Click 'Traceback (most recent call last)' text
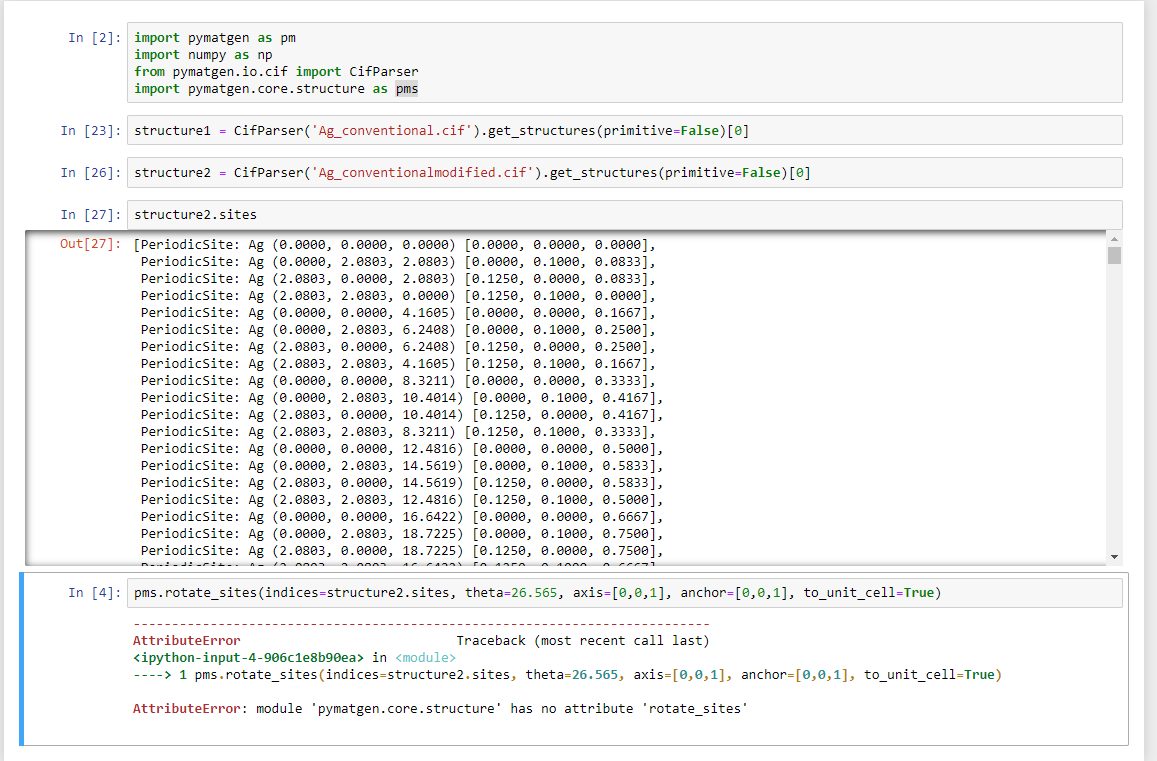This screenshot has width=1157, height=761. click(583, 641)
